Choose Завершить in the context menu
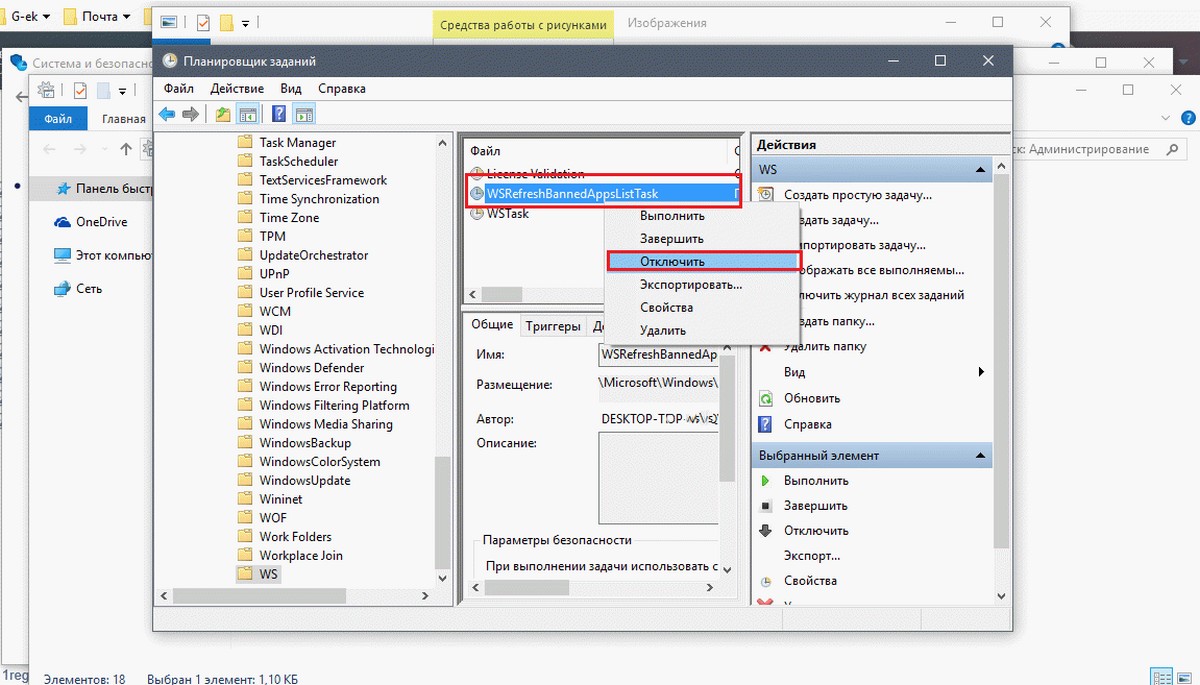The image size is (1200, 685). pos(701,239)
